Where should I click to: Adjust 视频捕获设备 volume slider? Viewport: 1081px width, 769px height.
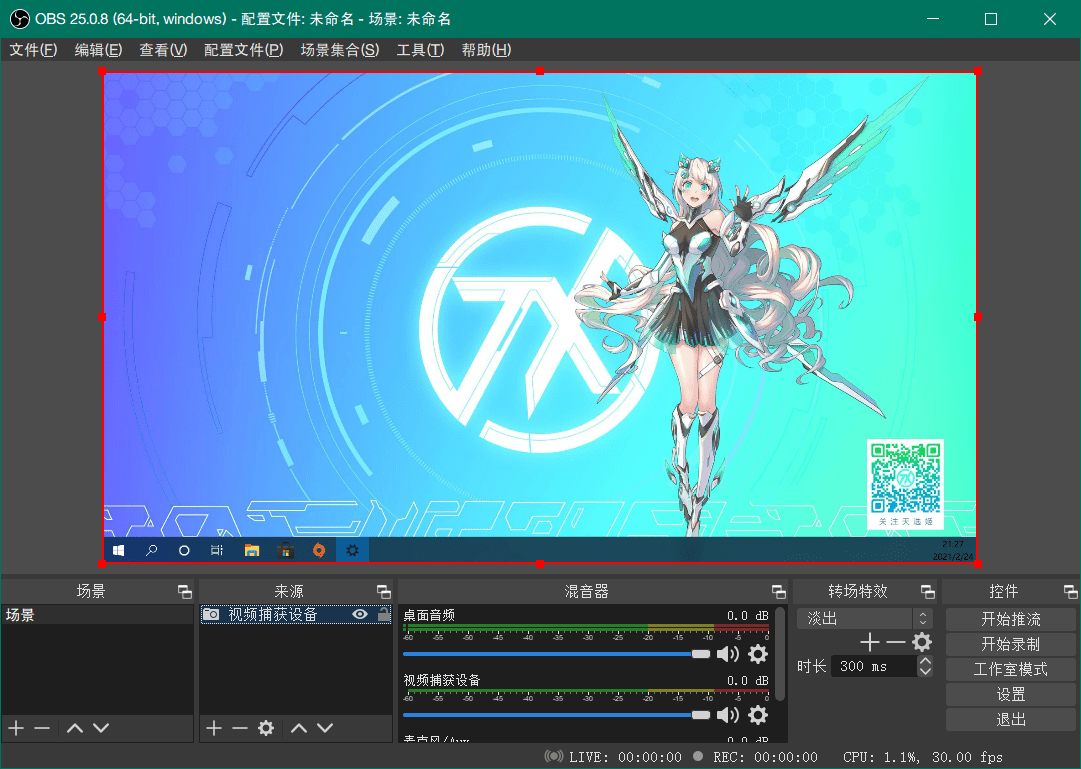(x=556, y=715)
